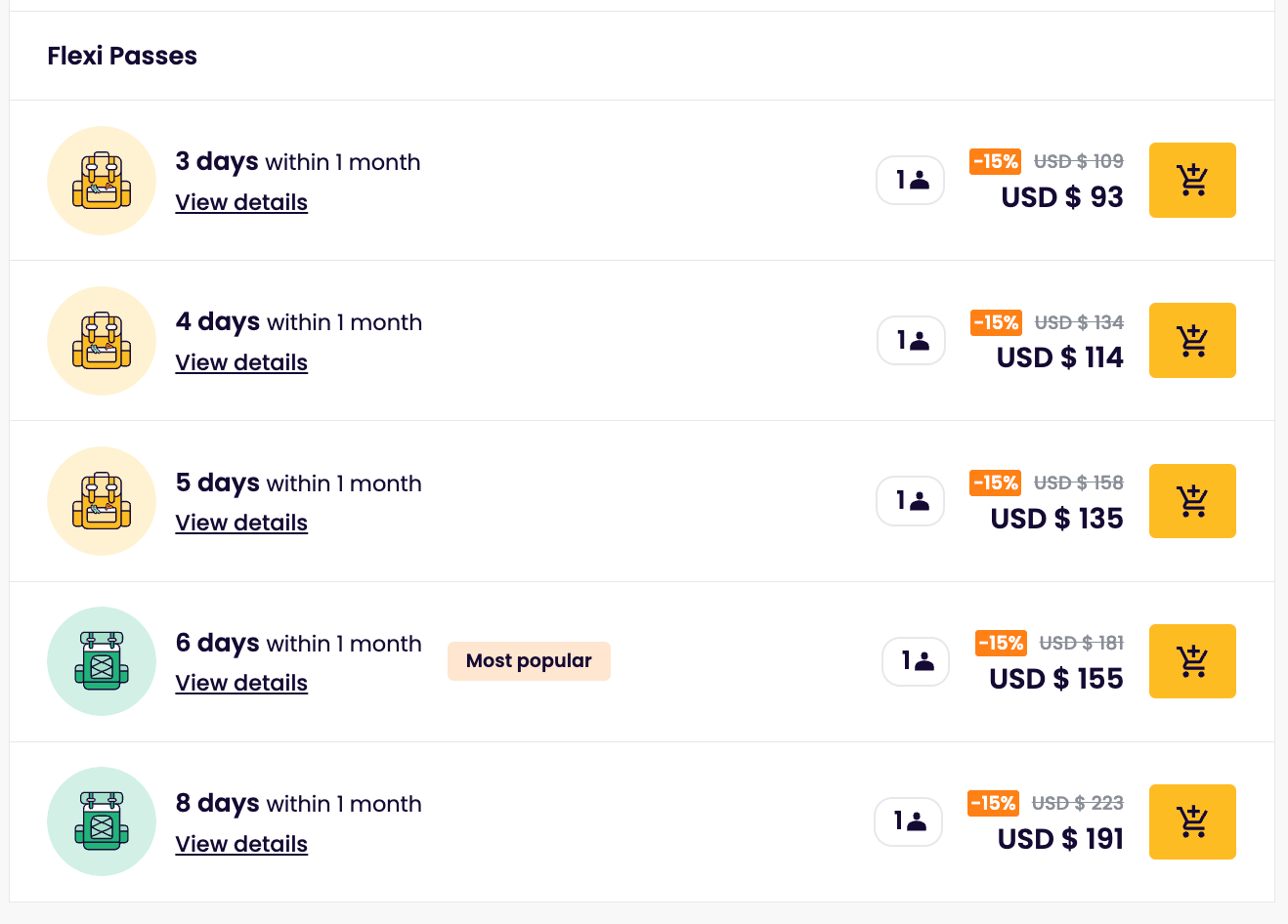View details of 5 days pass
Image resolution: width=1288 pixels, height=924 pixels.
tap(241, 523)
